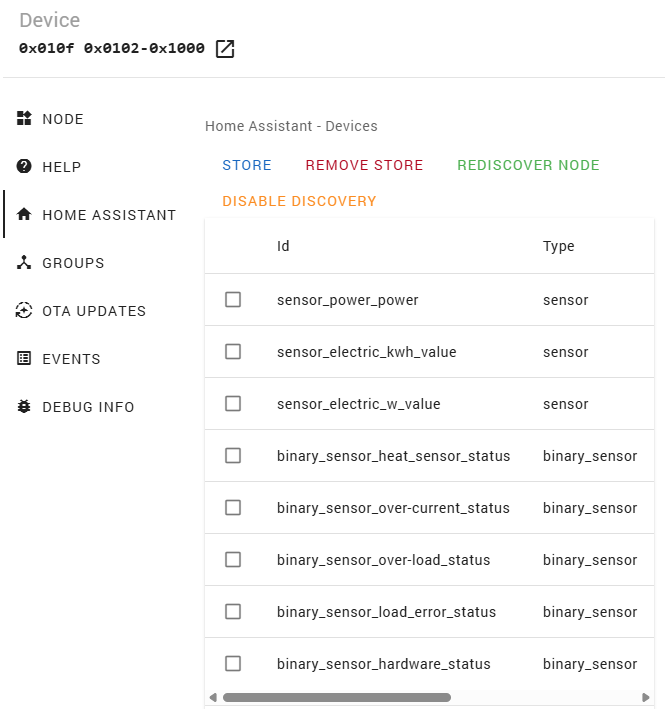
Task: Click the Node tab dashboard icon
Action: [25, 119]
